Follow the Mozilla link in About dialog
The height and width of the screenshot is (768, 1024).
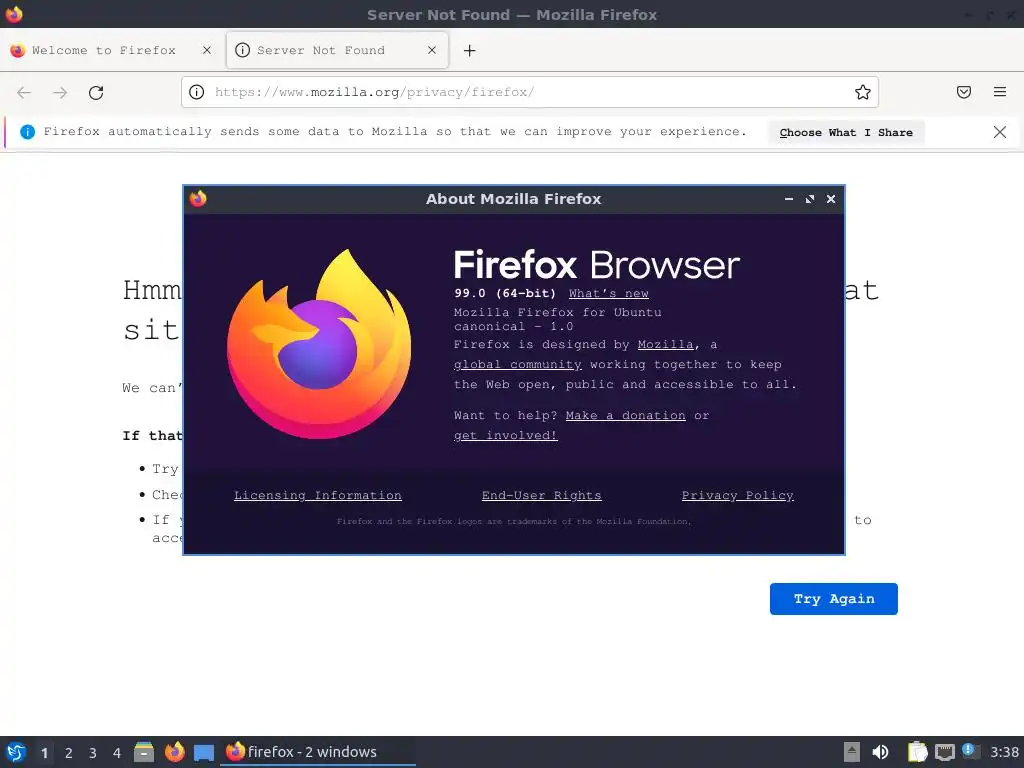tap(665, 344)
